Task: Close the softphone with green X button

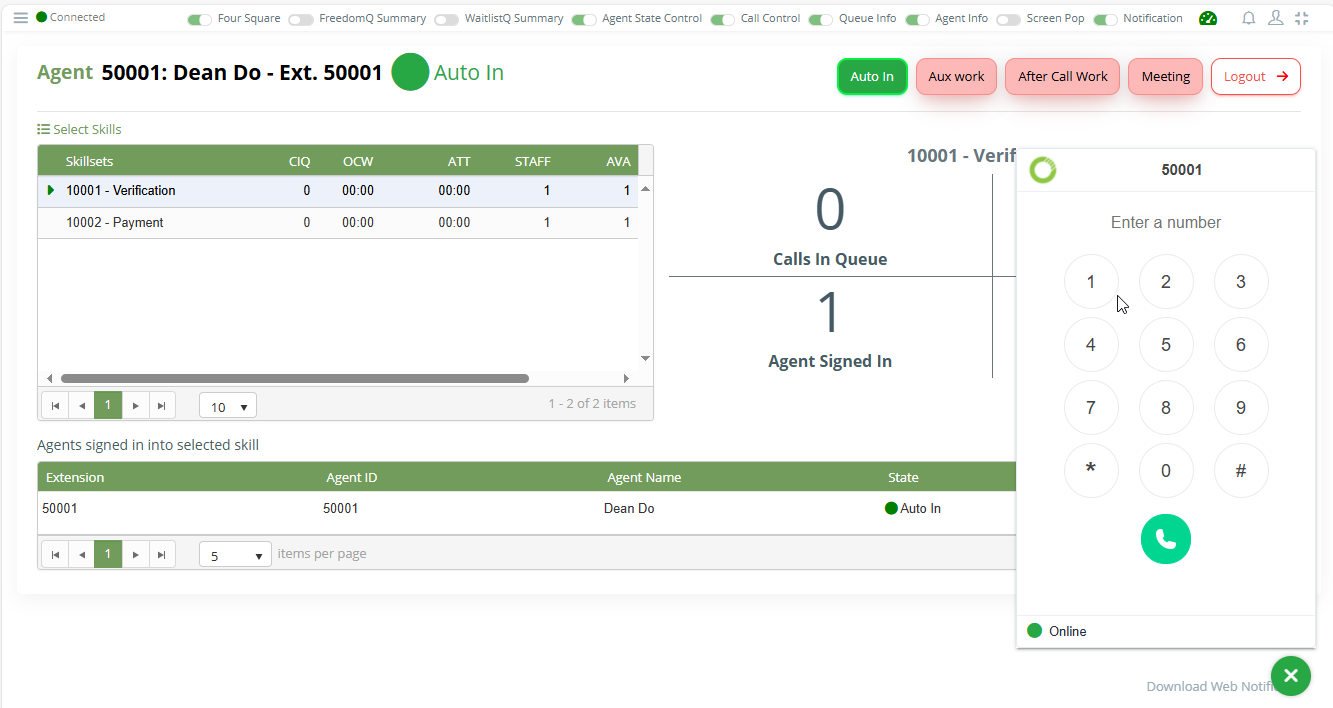Action: point(1290,676)
